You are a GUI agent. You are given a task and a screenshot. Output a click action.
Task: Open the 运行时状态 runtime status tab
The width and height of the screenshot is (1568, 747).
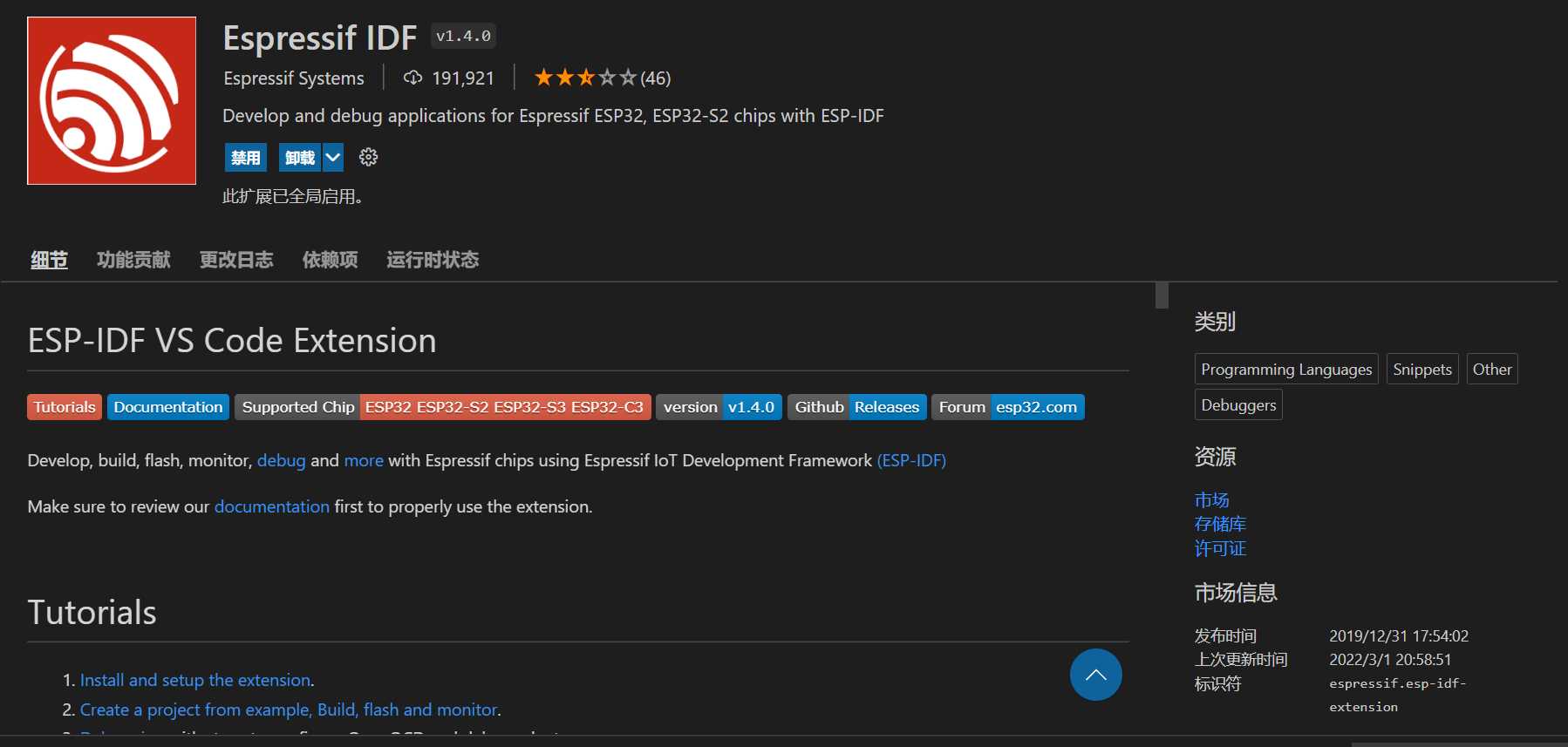point(433,260)
